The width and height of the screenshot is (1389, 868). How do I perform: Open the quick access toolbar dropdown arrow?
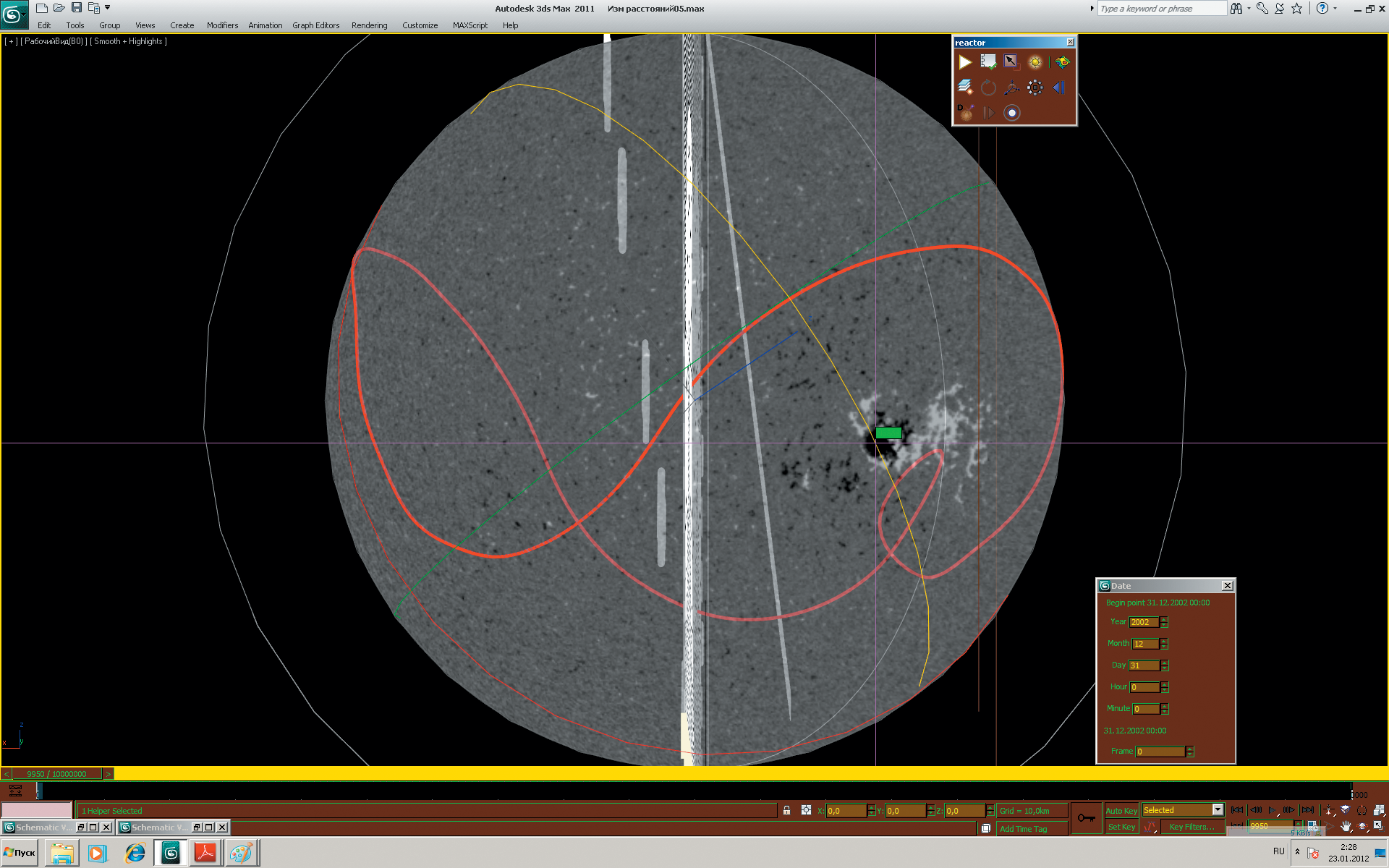click(108, 8)
